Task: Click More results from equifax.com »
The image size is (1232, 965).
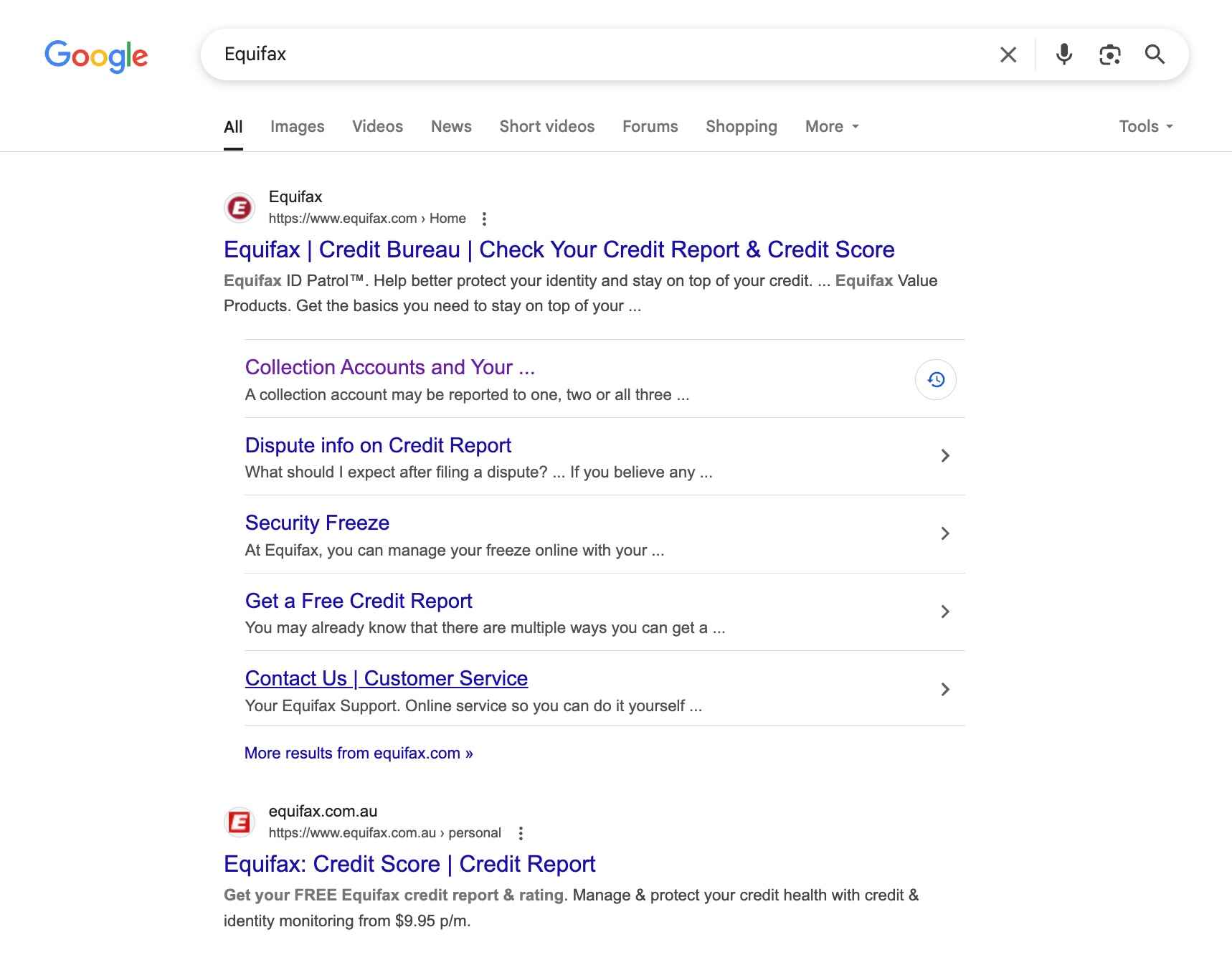Action: [359, 754]
